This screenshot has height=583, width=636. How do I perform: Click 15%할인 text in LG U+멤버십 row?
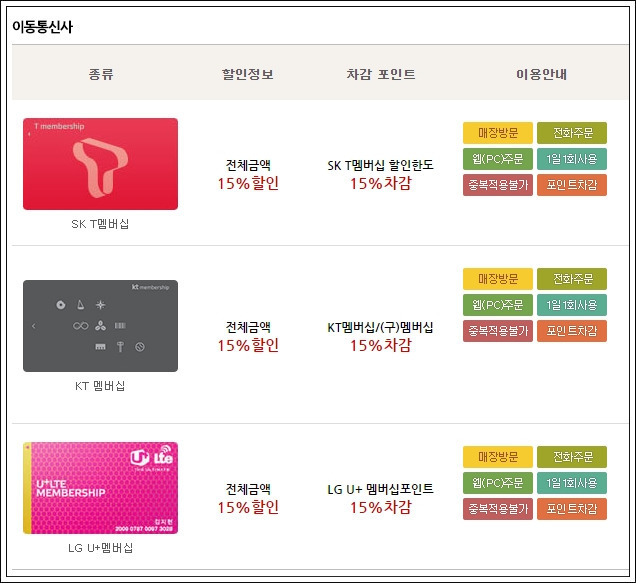pos(248,507)
